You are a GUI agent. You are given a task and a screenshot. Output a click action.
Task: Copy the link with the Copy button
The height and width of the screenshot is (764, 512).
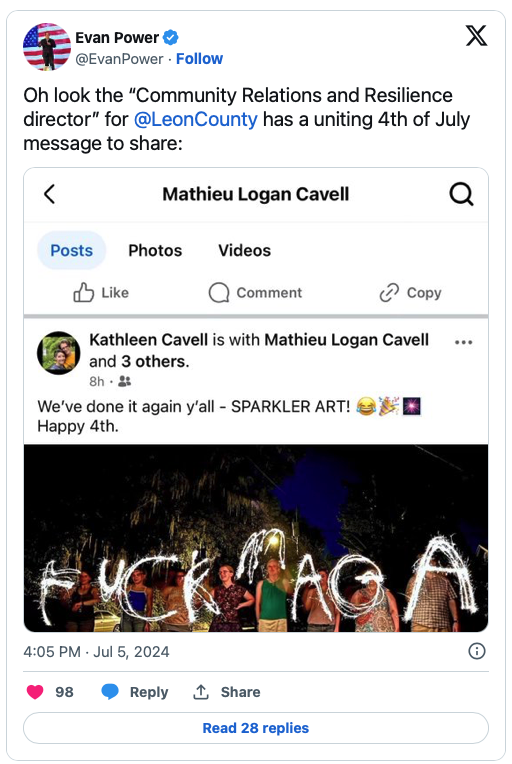click(410, 292)
